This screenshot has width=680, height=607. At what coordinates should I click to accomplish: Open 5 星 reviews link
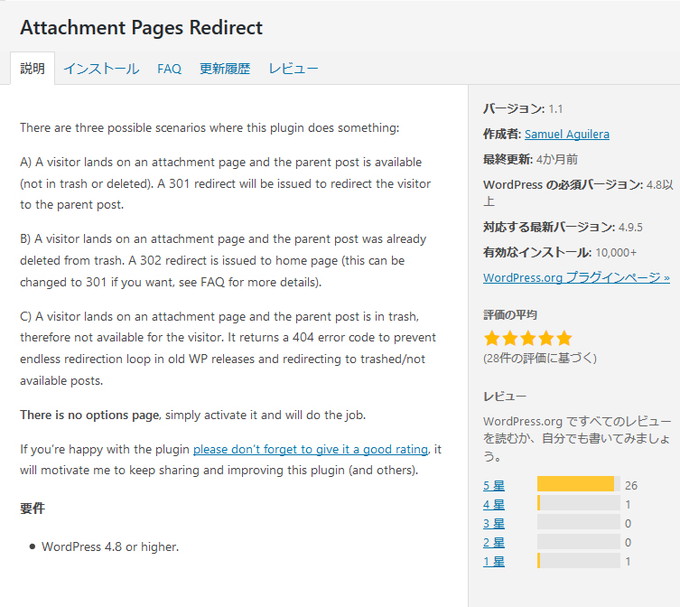point(494,486)
